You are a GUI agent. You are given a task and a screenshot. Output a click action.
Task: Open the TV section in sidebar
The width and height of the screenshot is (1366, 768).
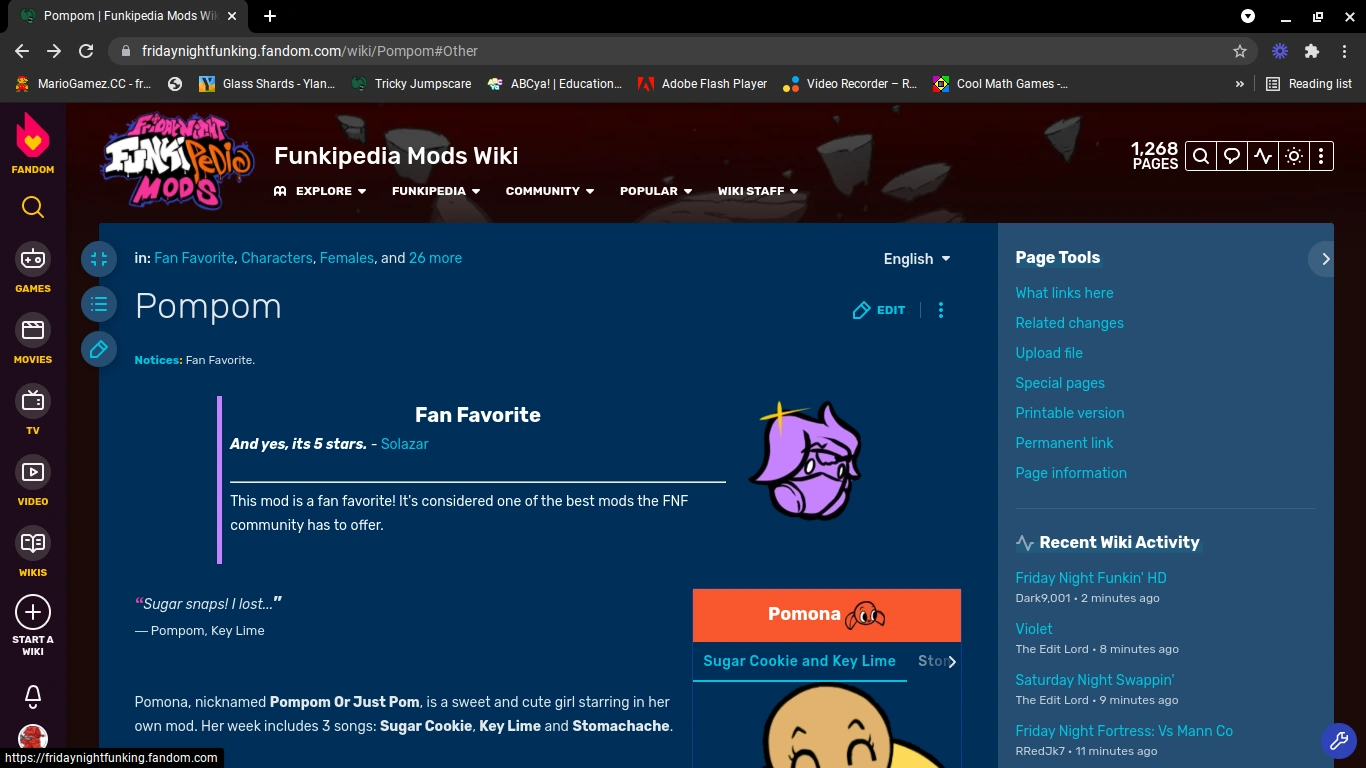33,411
